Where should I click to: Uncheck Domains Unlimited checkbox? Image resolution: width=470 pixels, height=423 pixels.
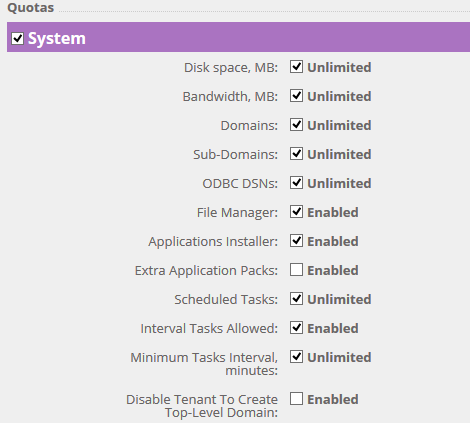pos(296,125)
